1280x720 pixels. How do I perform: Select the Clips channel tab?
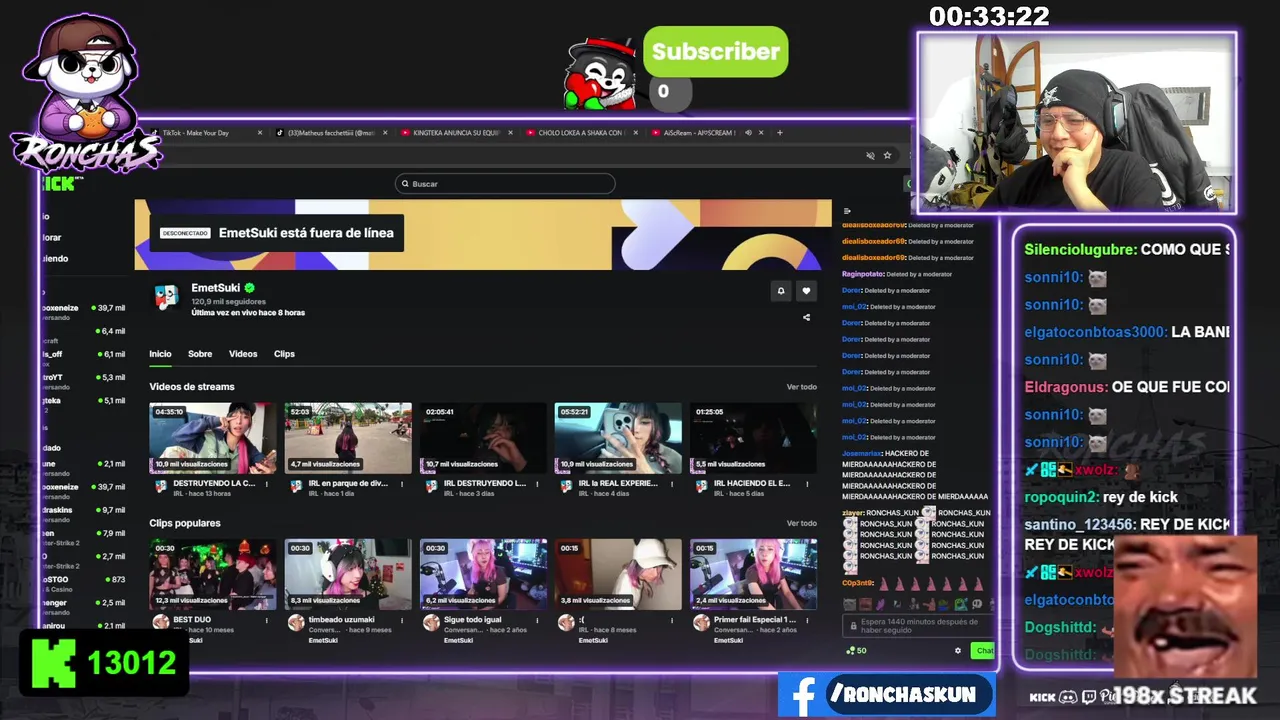[x=284, y=354]
